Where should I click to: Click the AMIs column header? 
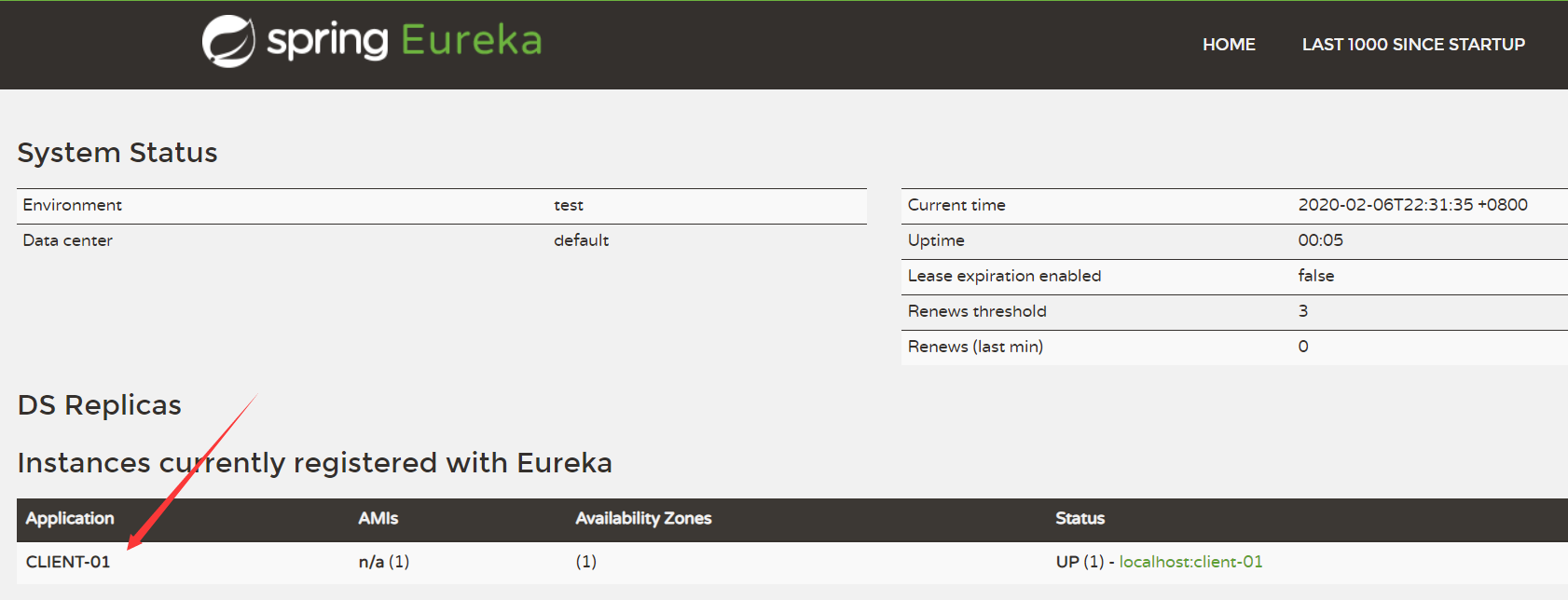point(378,519)
